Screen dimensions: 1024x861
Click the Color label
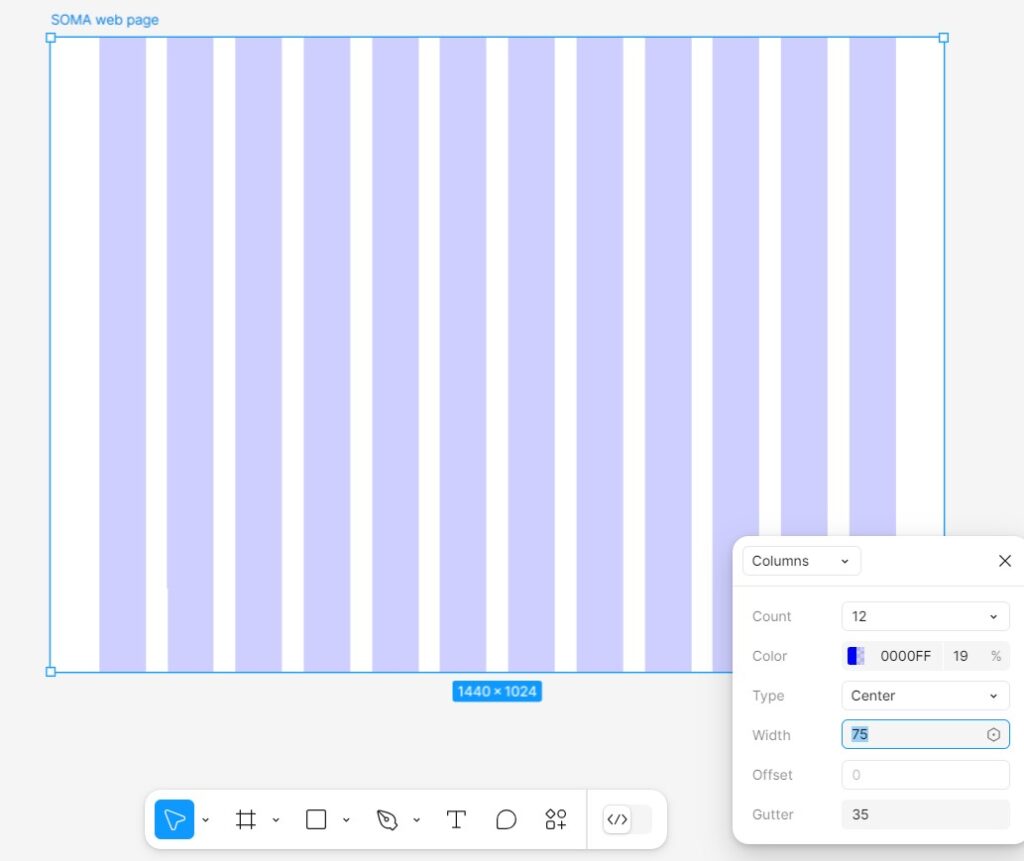pos(769,657)
